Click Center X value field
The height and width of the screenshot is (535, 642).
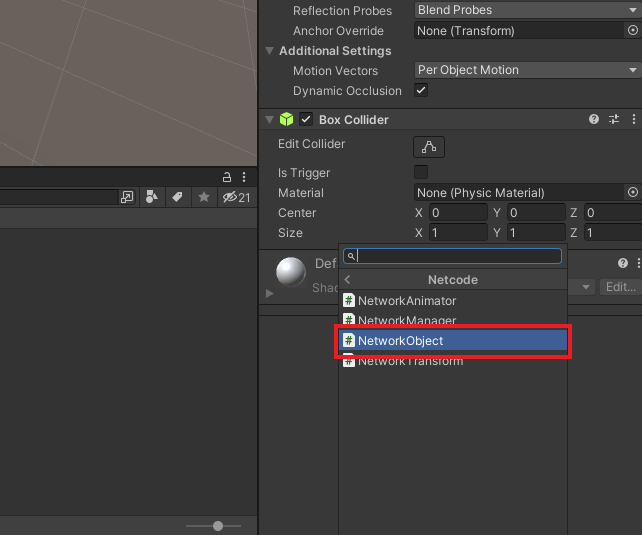click(458, 212)
